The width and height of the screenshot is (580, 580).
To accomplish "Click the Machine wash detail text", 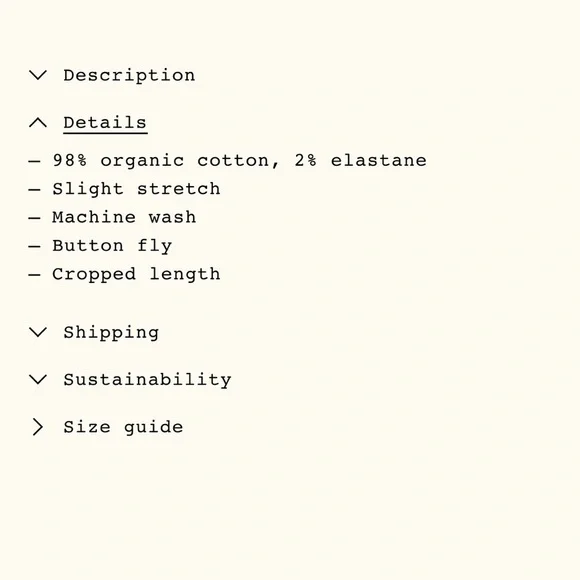I will tap(124, 217).
